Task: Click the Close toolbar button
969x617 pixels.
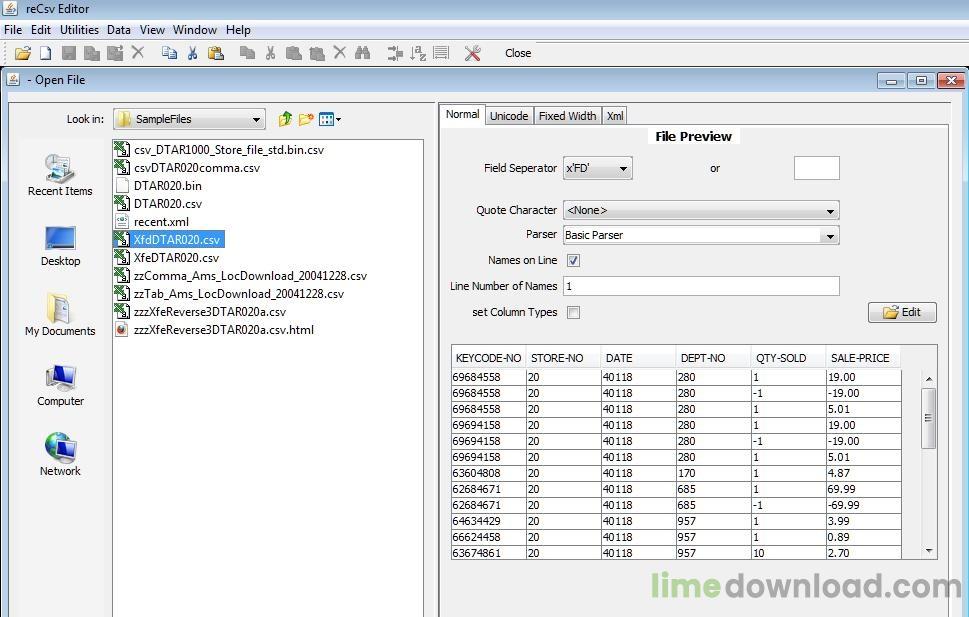Action: point(518,53)
